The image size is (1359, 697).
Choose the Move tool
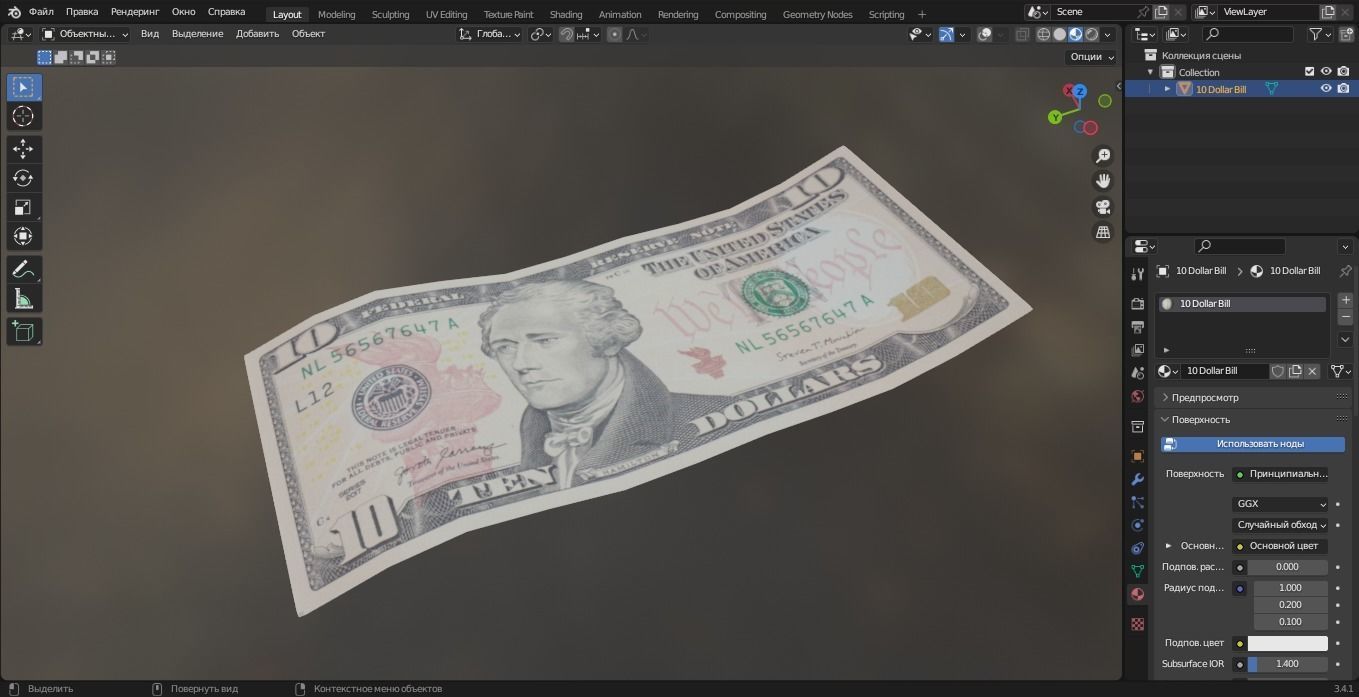pyautogui.click(x=23, y=149)
